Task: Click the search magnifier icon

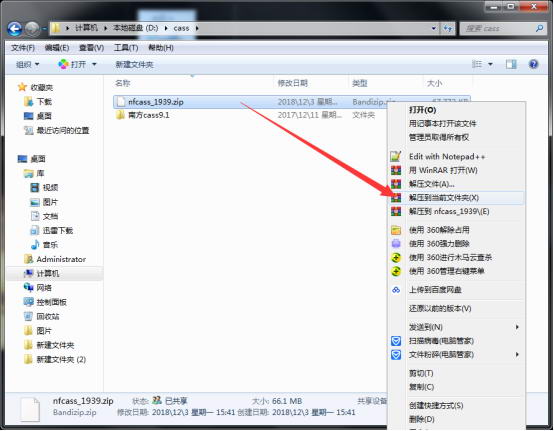Action: [x=539, y=28]
